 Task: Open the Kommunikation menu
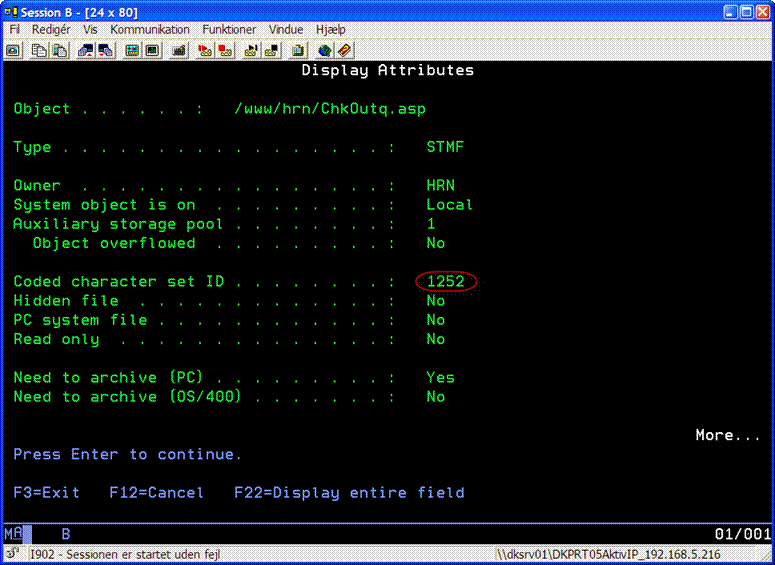coord(150,30)
